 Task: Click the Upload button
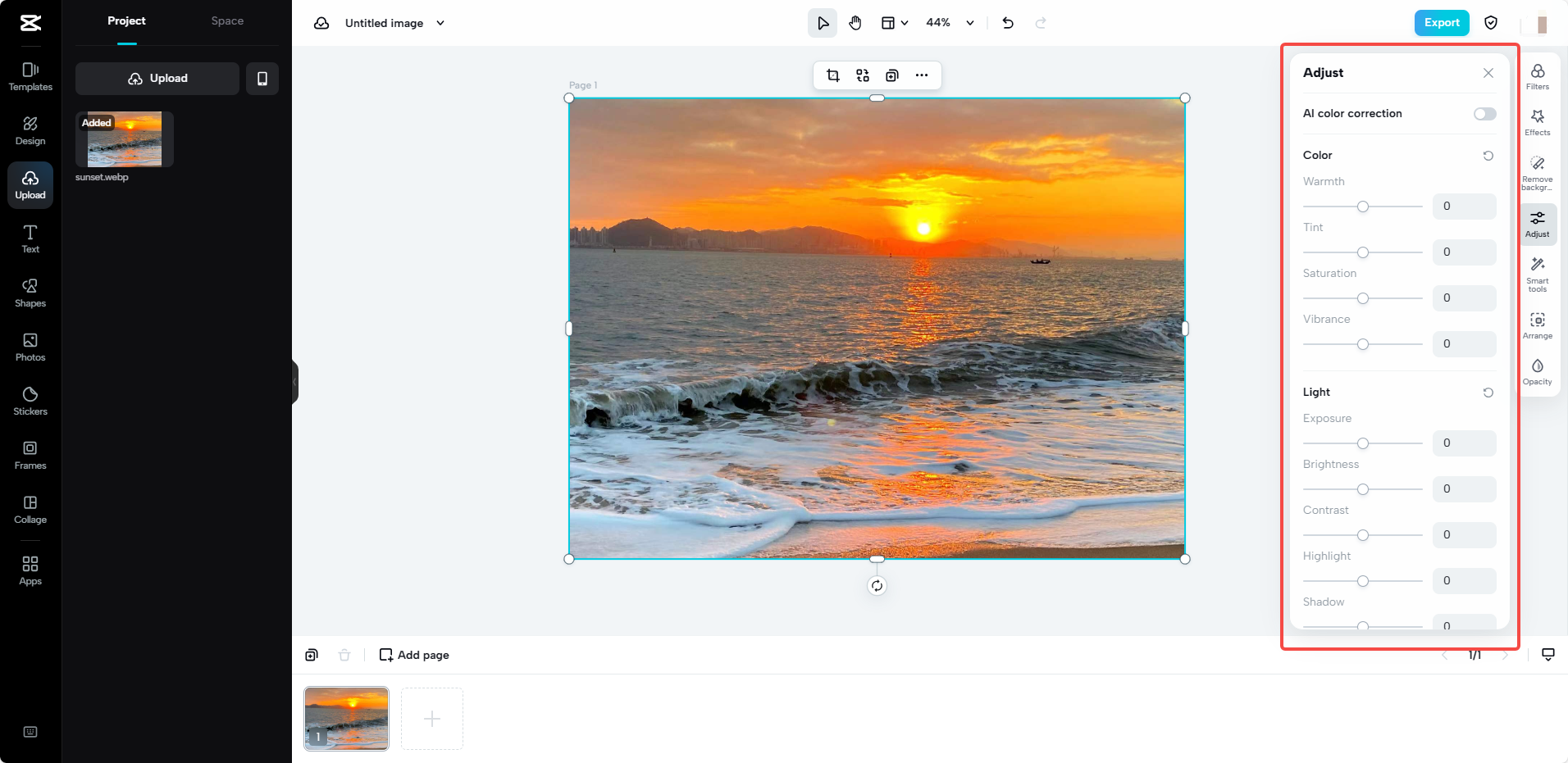157,78
